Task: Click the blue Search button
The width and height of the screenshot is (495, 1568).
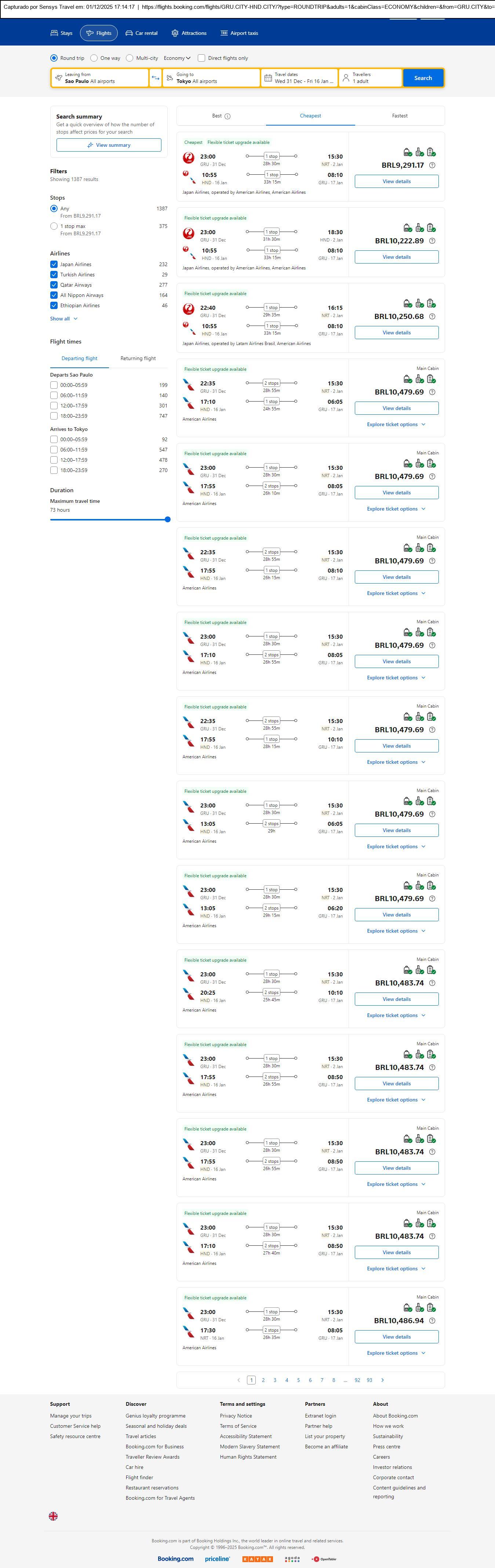Action: pos(423,78)
